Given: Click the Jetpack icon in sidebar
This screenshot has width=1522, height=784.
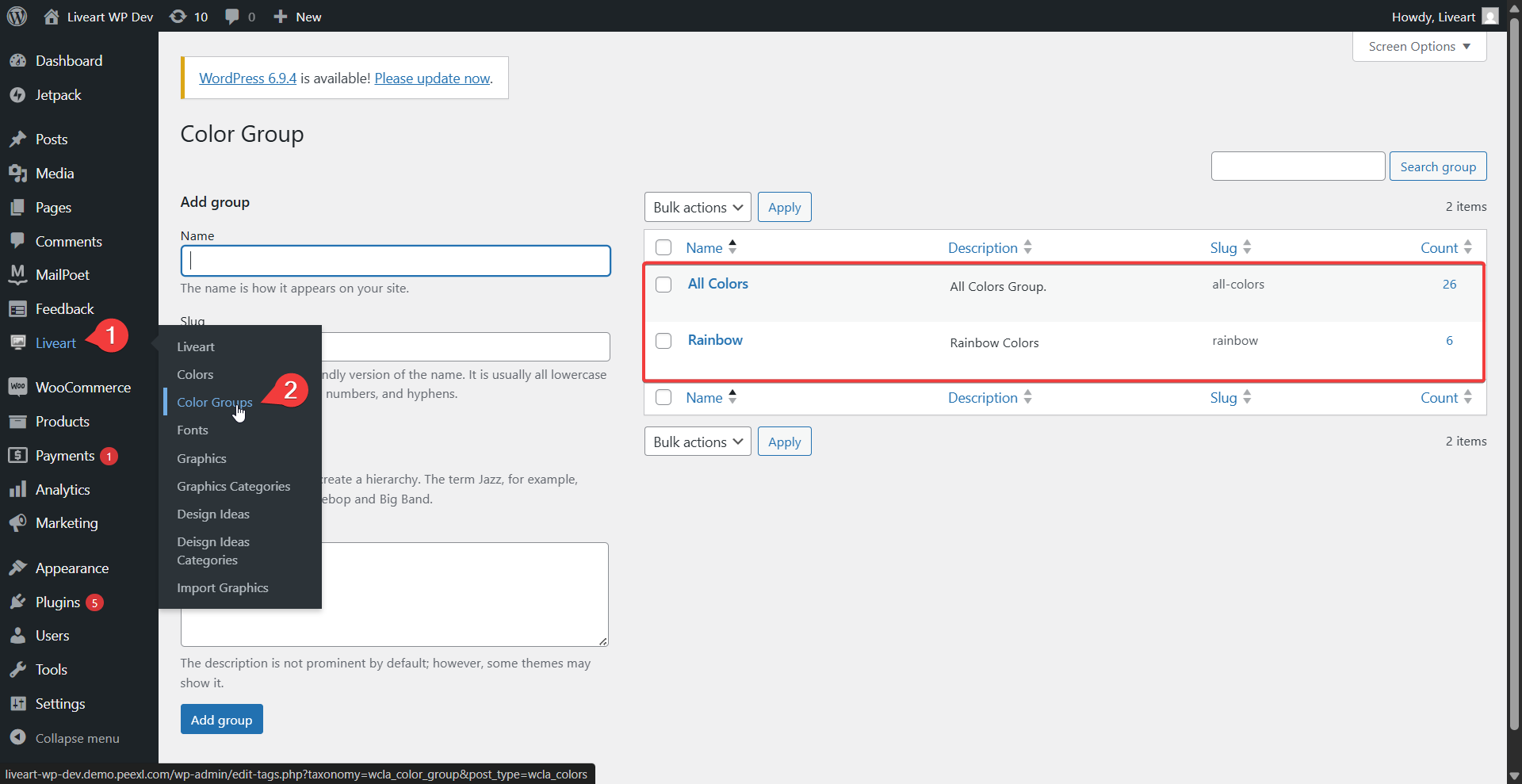Looking at the screenshot, I should point(17,95).
